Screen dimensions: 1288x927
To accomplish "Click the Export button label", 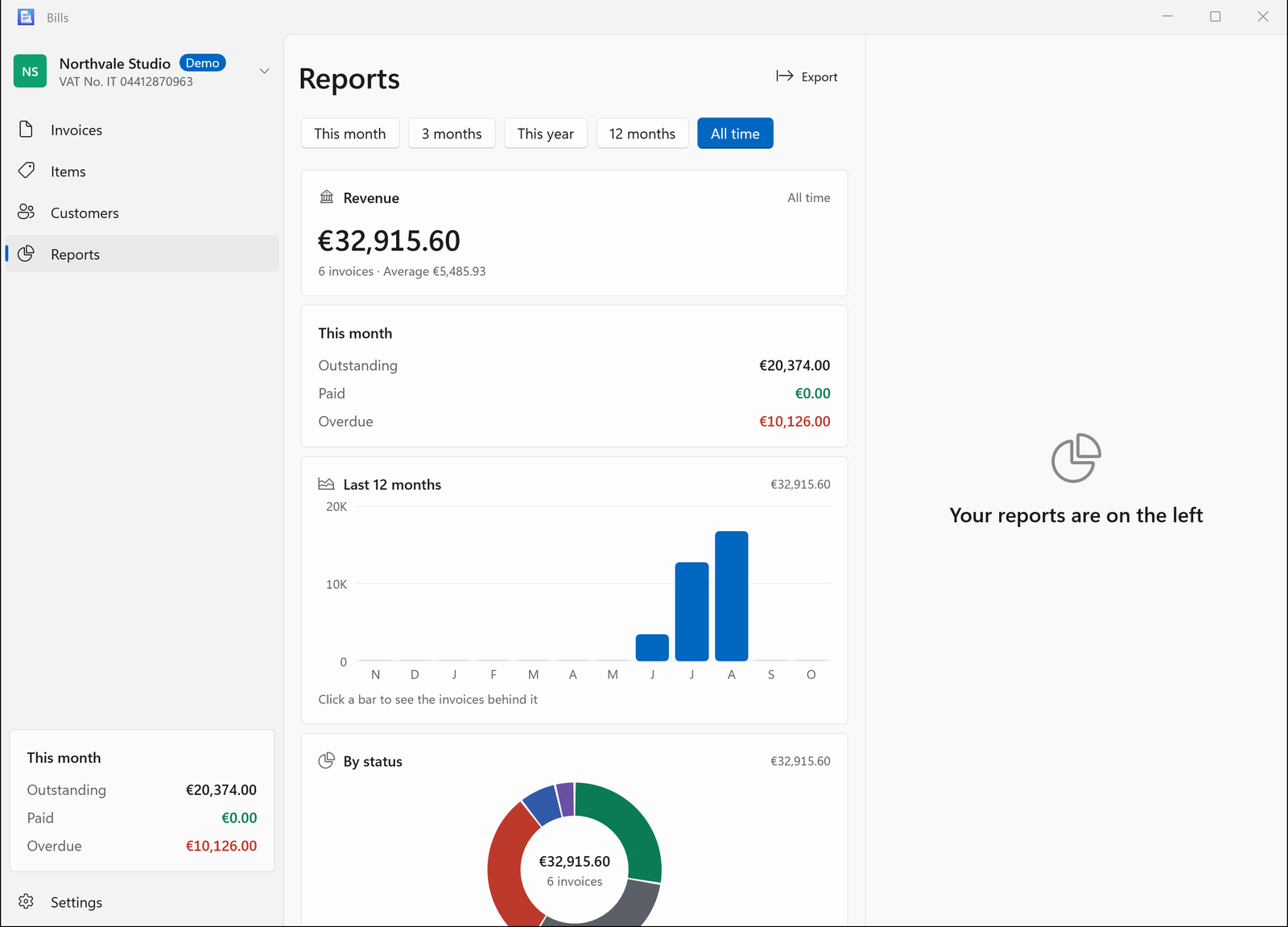I will 819,76.
